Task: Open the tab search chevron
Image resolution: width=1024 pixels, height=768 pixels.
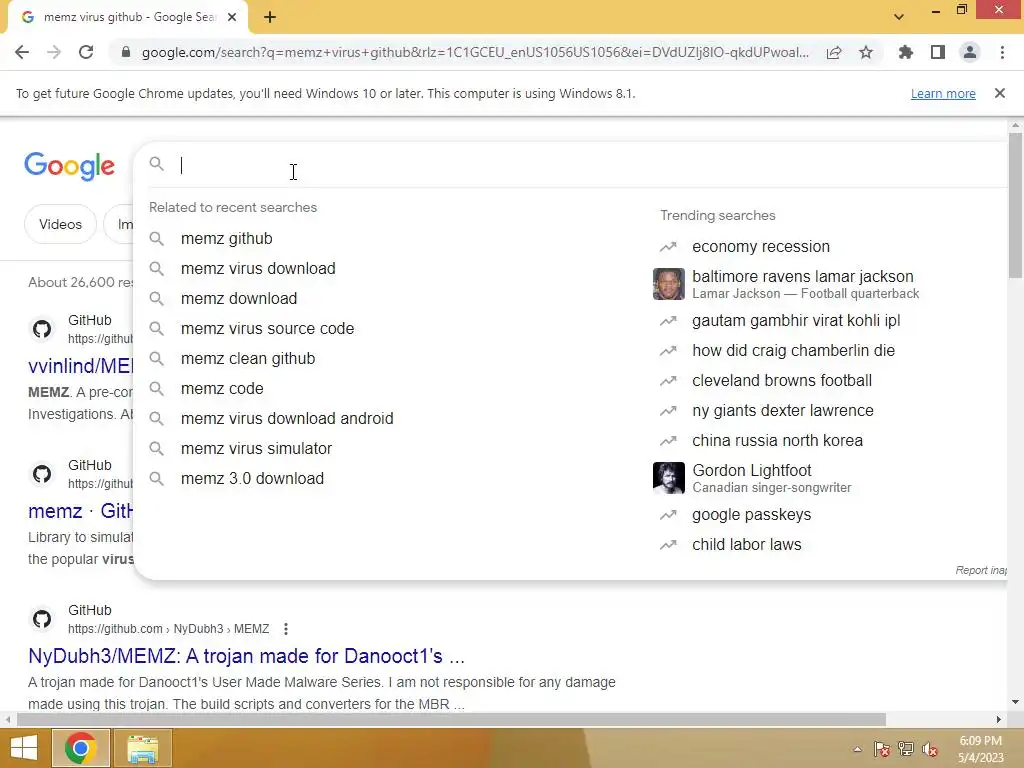Action: click(x=899, y=17)
